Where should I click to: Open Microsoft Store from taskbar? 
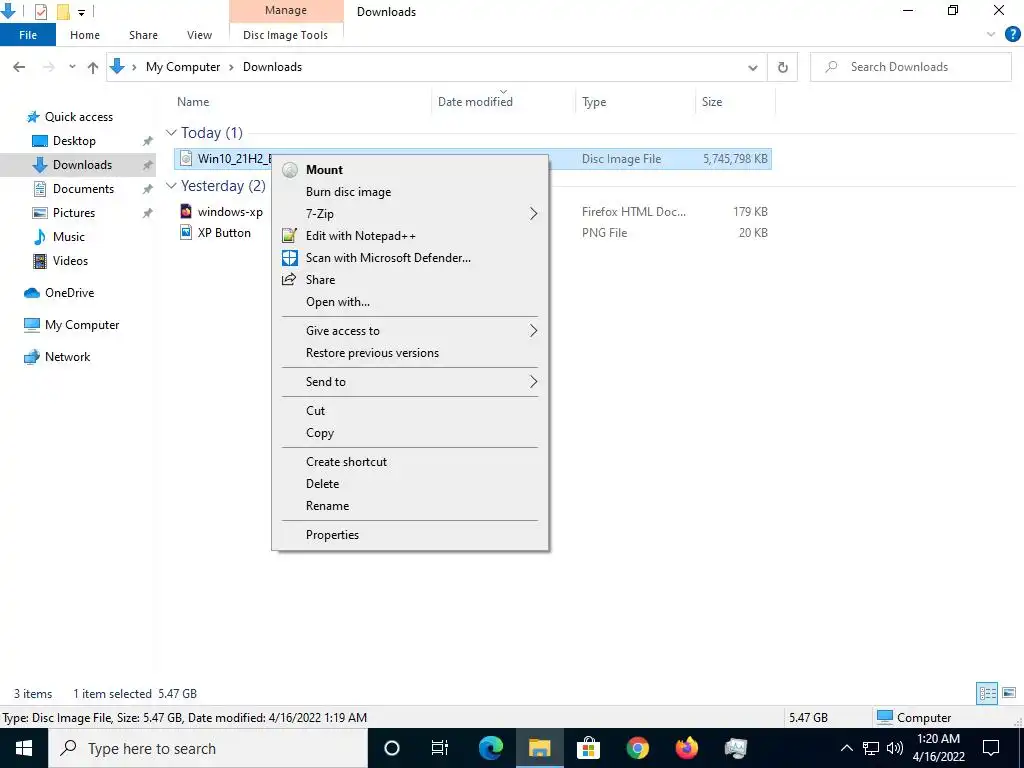point(588,748)
